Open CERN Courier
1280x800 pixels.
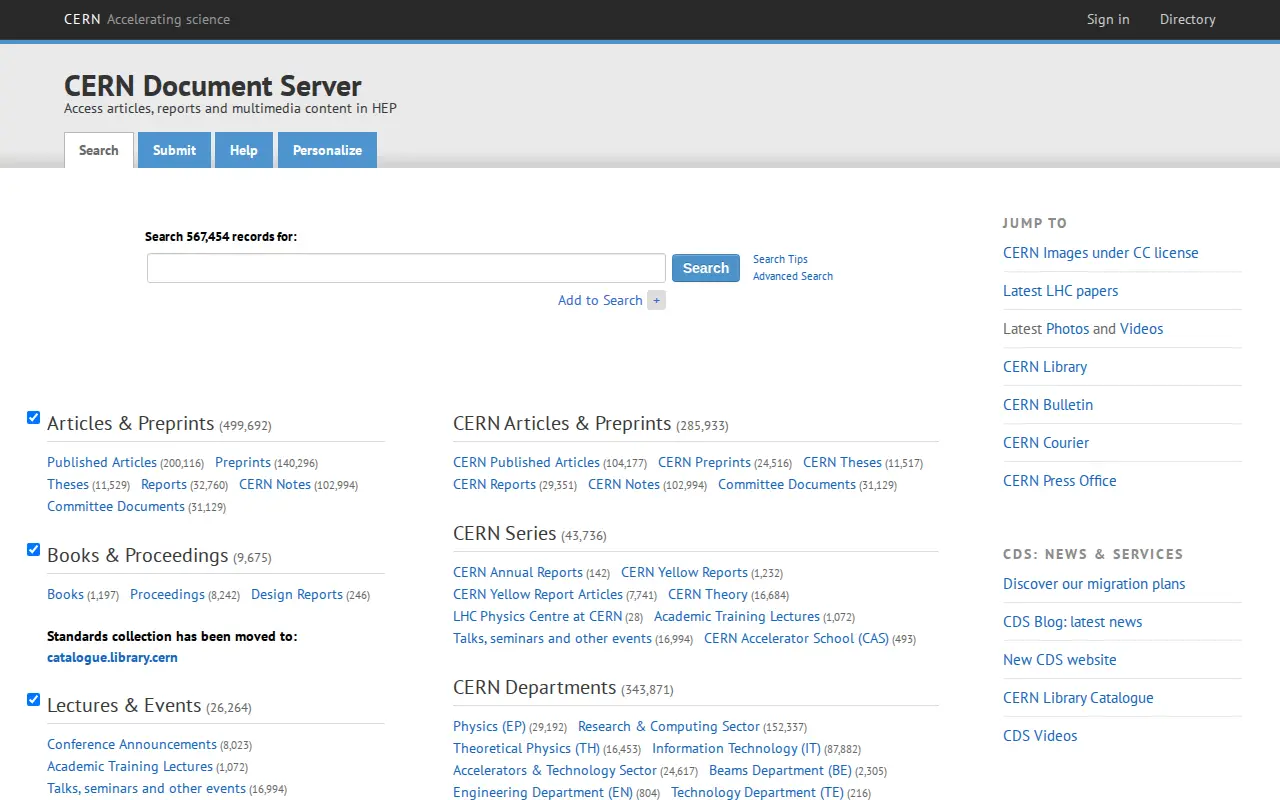pyautogui.click(x=1046, y=443)
